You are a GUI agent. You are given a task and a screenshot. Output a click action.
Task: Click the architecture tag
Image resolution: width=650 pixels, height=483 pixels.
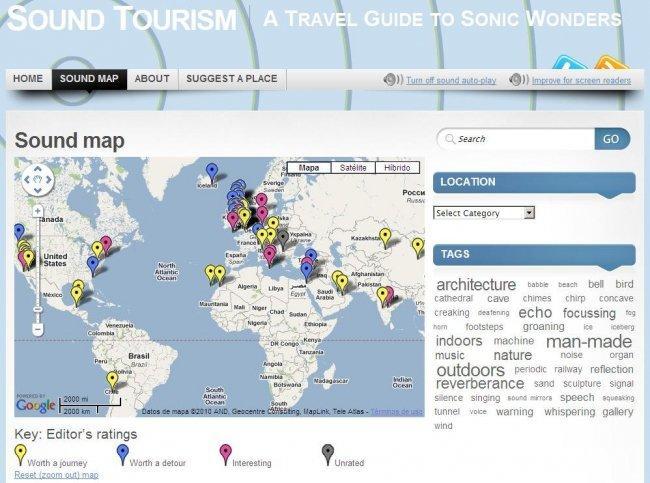click(476, 285)
